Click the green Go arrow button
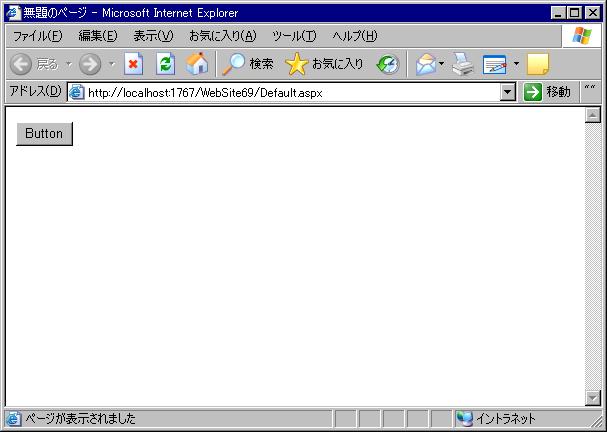 [533, 93]
